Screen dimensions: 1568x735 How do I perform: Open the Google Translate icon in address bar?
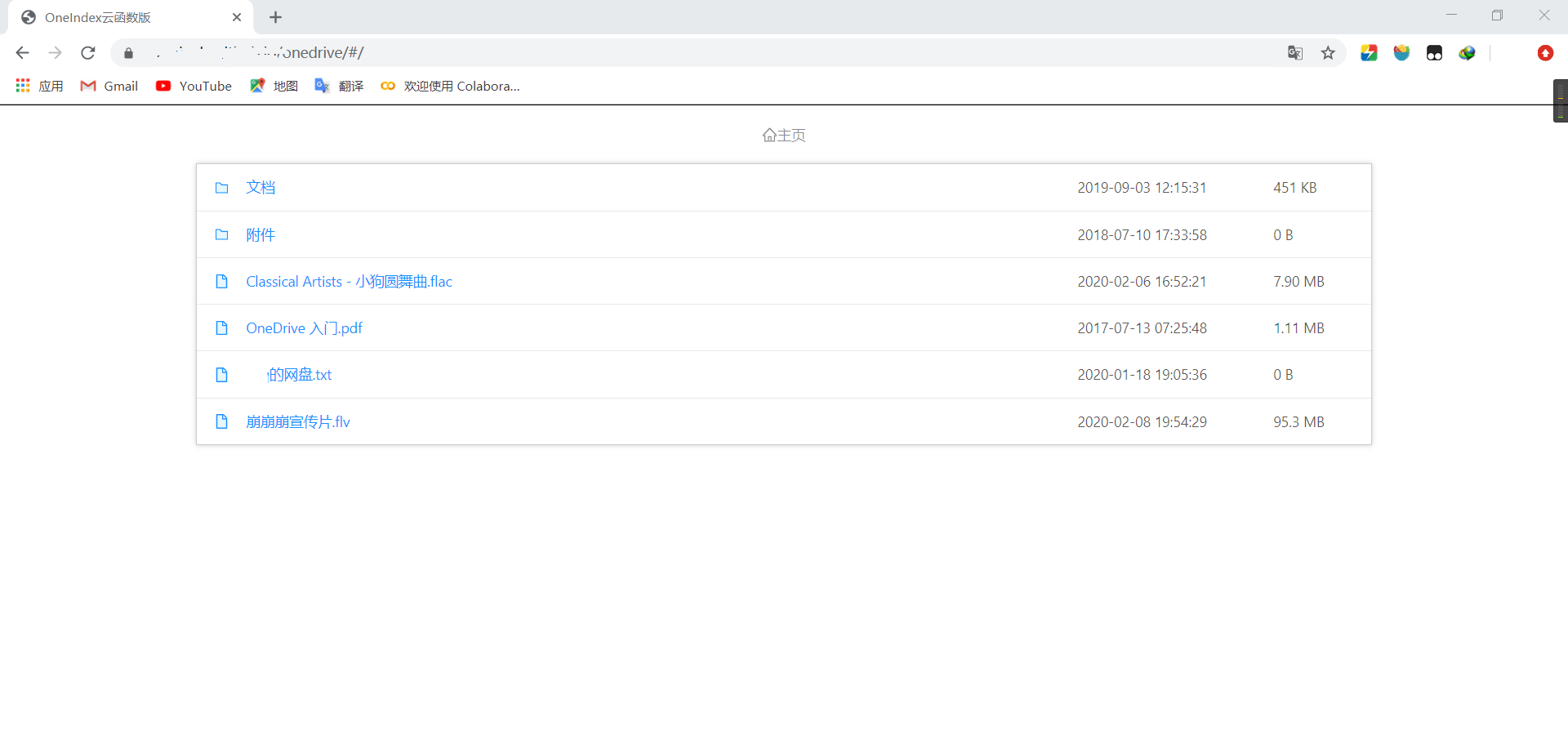click(x=1295, y=52)
